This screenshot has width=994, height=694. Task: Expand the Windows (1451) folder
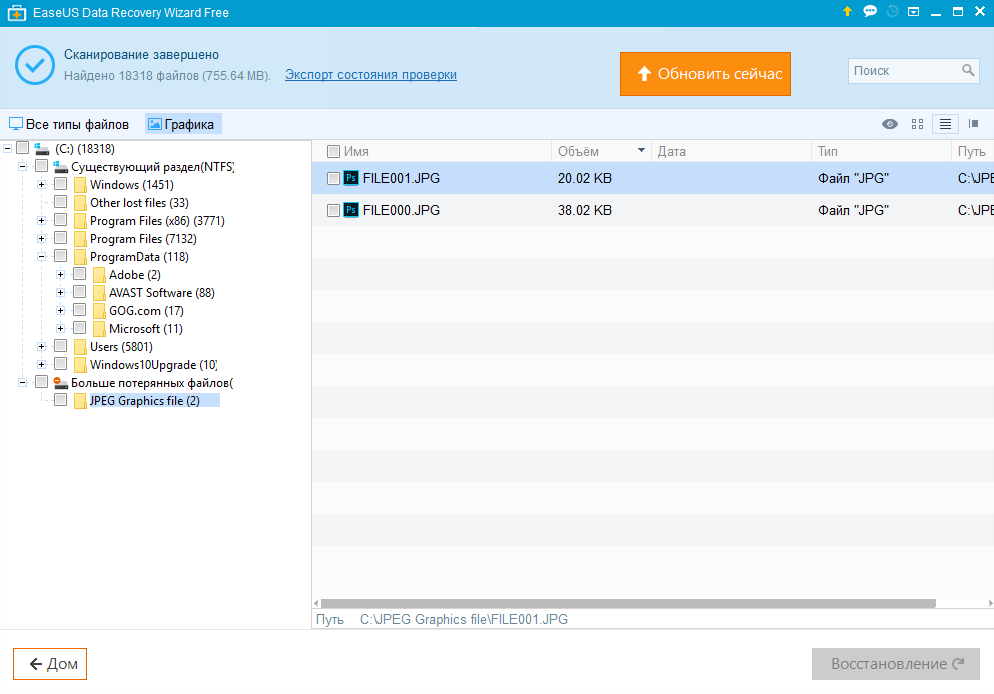42,184
